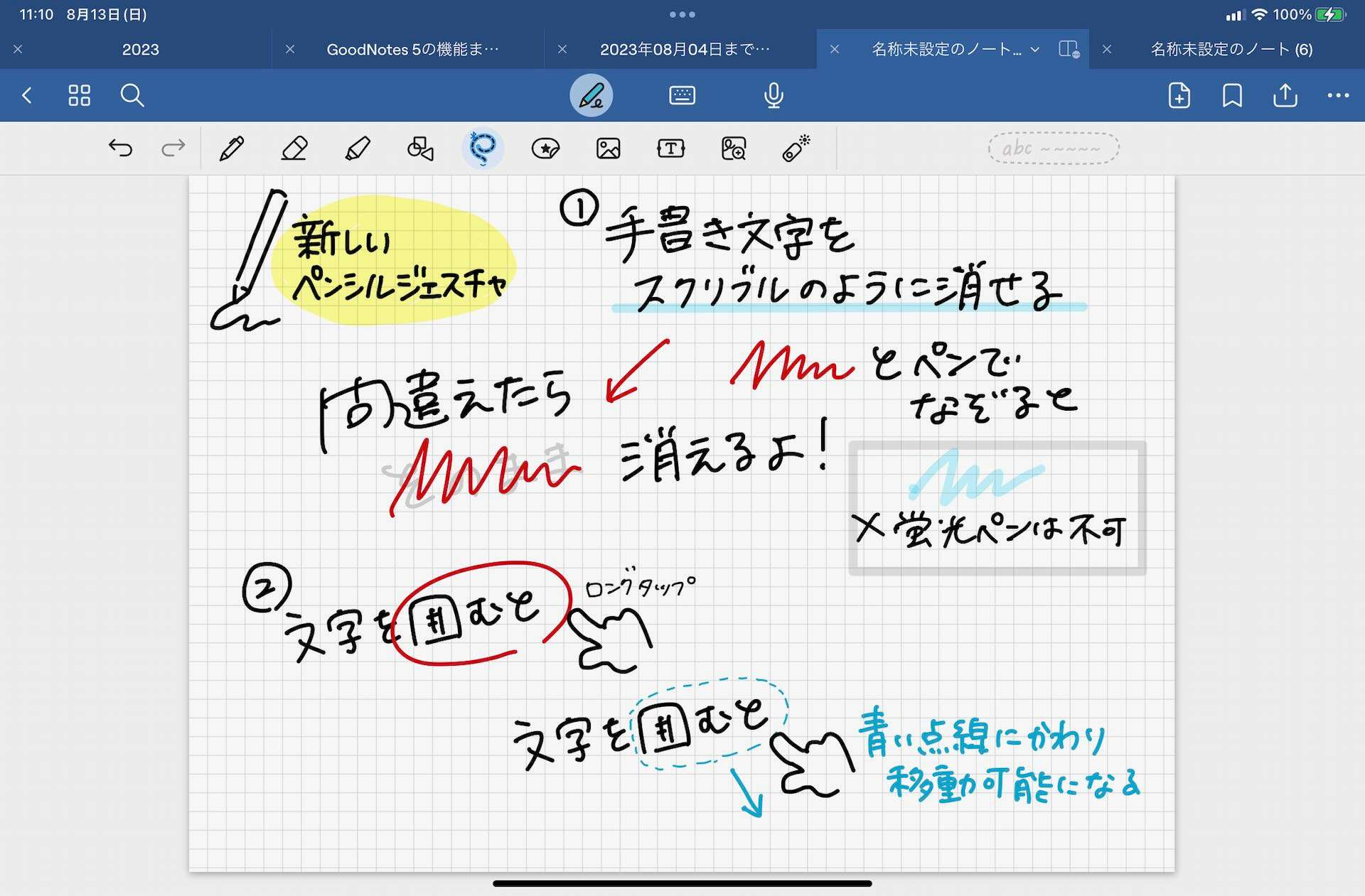Switch to the 2023 tab

142,49
